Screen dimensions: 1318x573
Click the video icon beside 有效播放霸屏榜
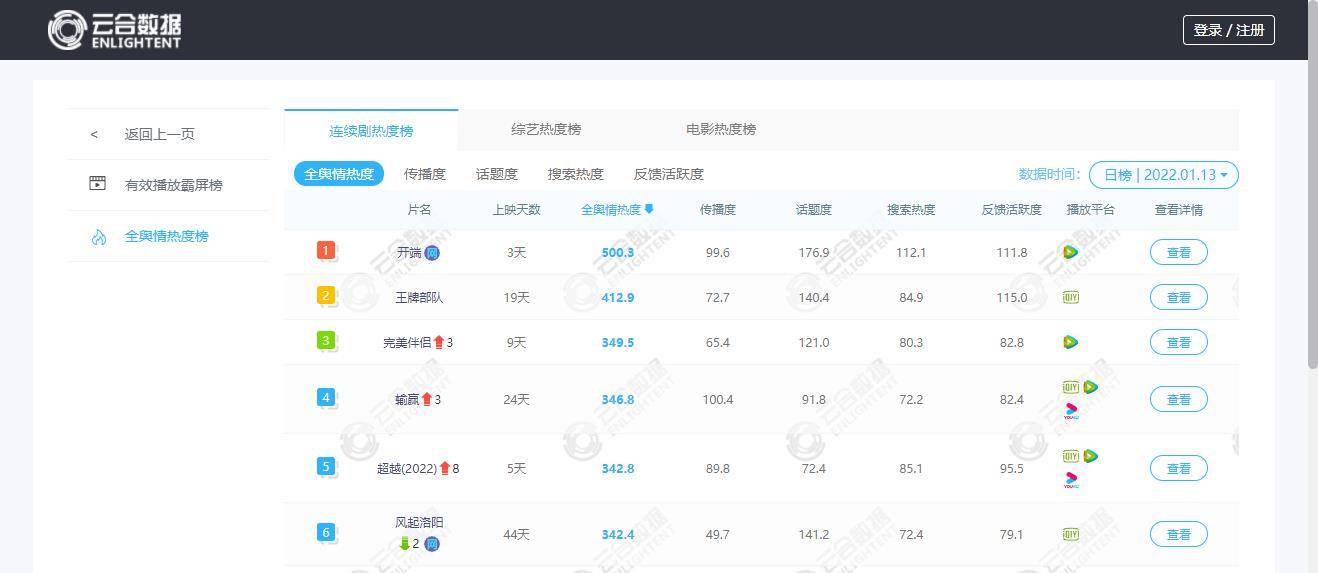tap(97, 184)
